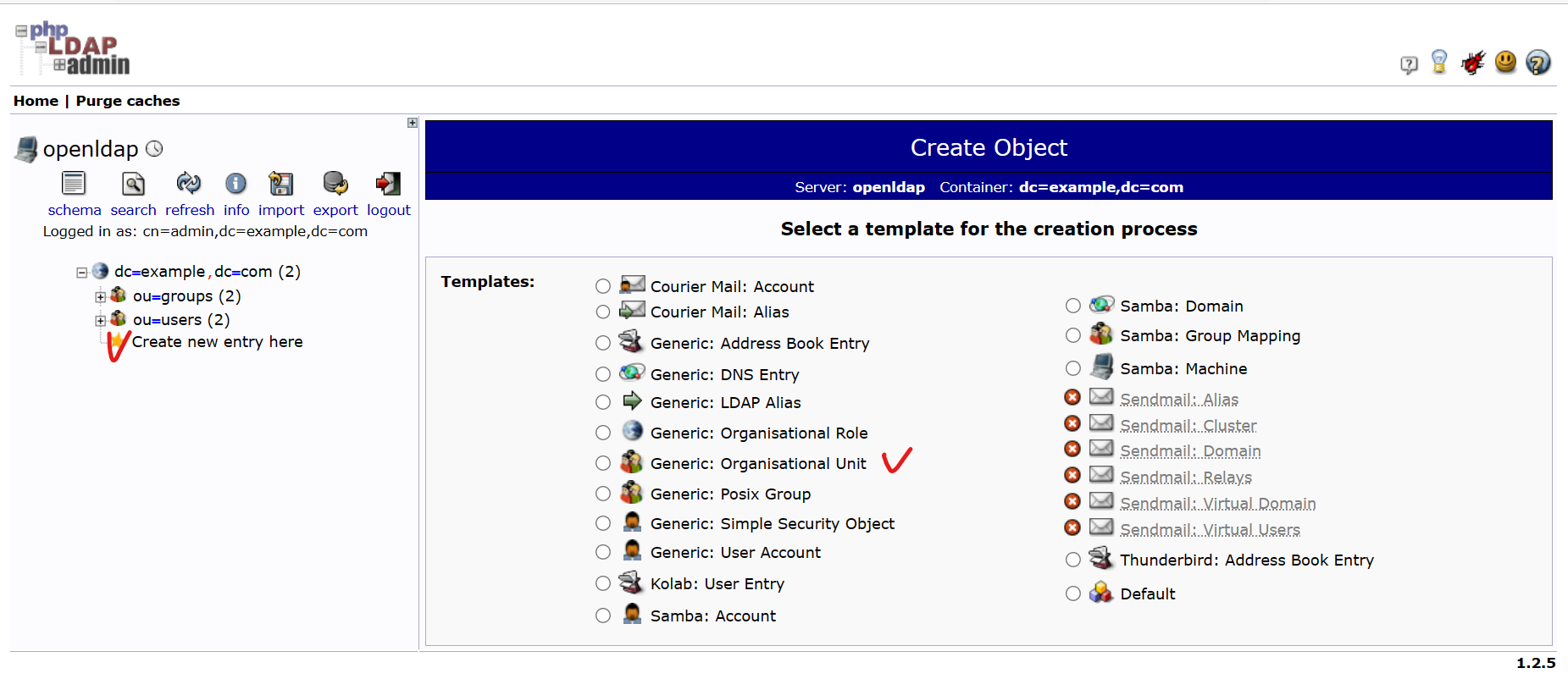This screenshot has width=1568, height=679.
Task: Click the disabled Sendmail: Cluster template
Action: point(1188,426)
